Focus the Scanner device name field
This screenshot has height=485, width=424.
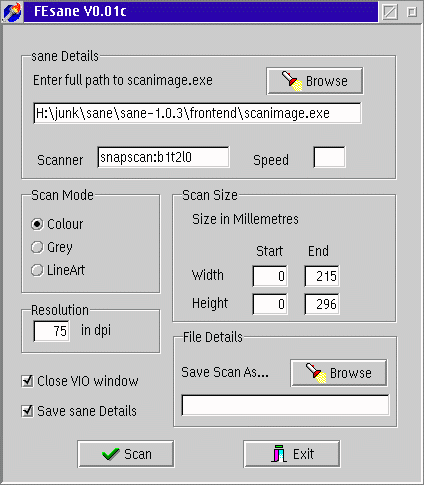tap(163, 157)
